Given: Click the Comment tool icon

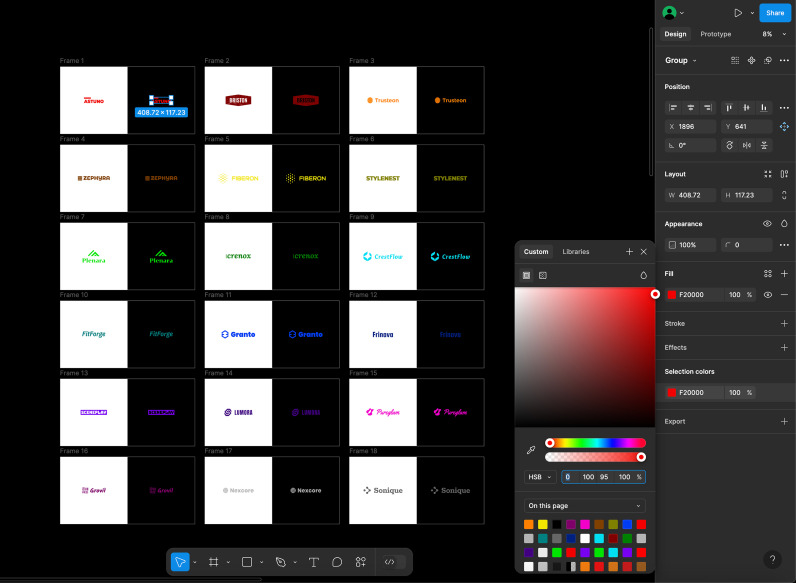Looking at the screenshot, I should 337,562.
